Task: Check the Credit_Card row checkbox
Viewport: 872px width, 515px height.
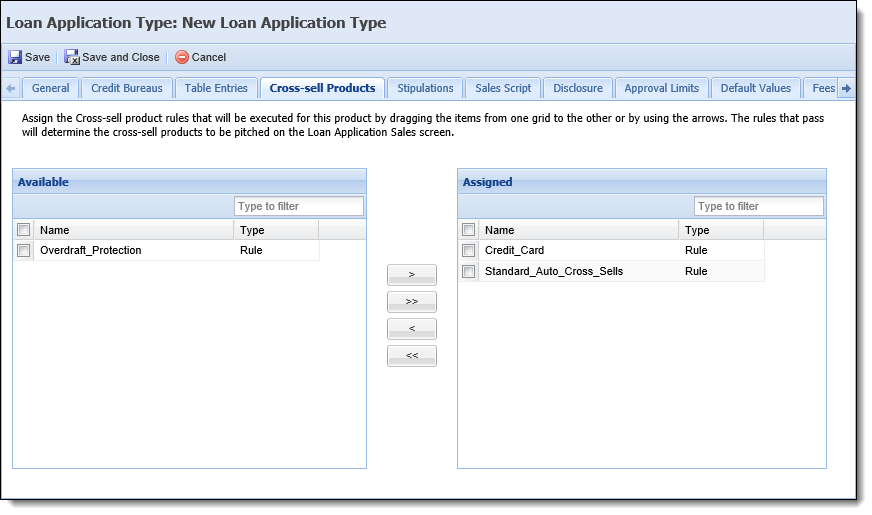Action: pyautogui.click(x=468, y=250)
